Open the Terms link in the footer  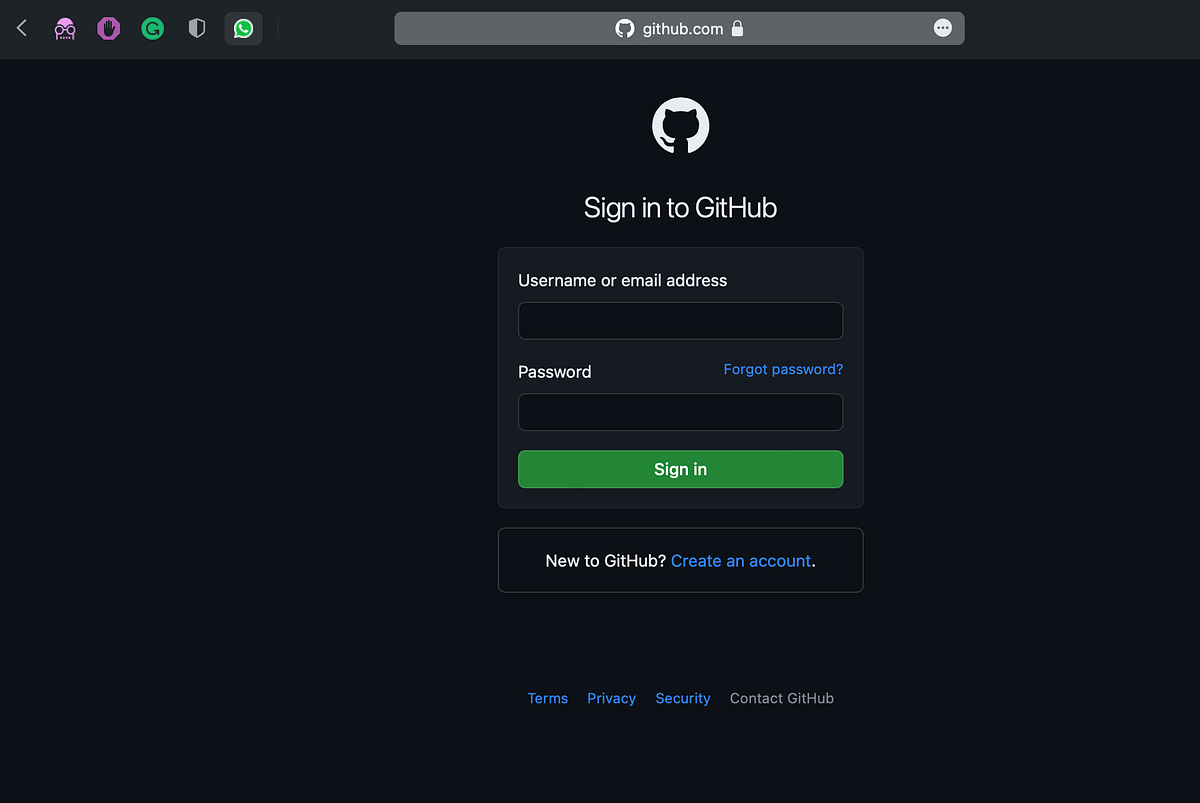coord(547,698)
